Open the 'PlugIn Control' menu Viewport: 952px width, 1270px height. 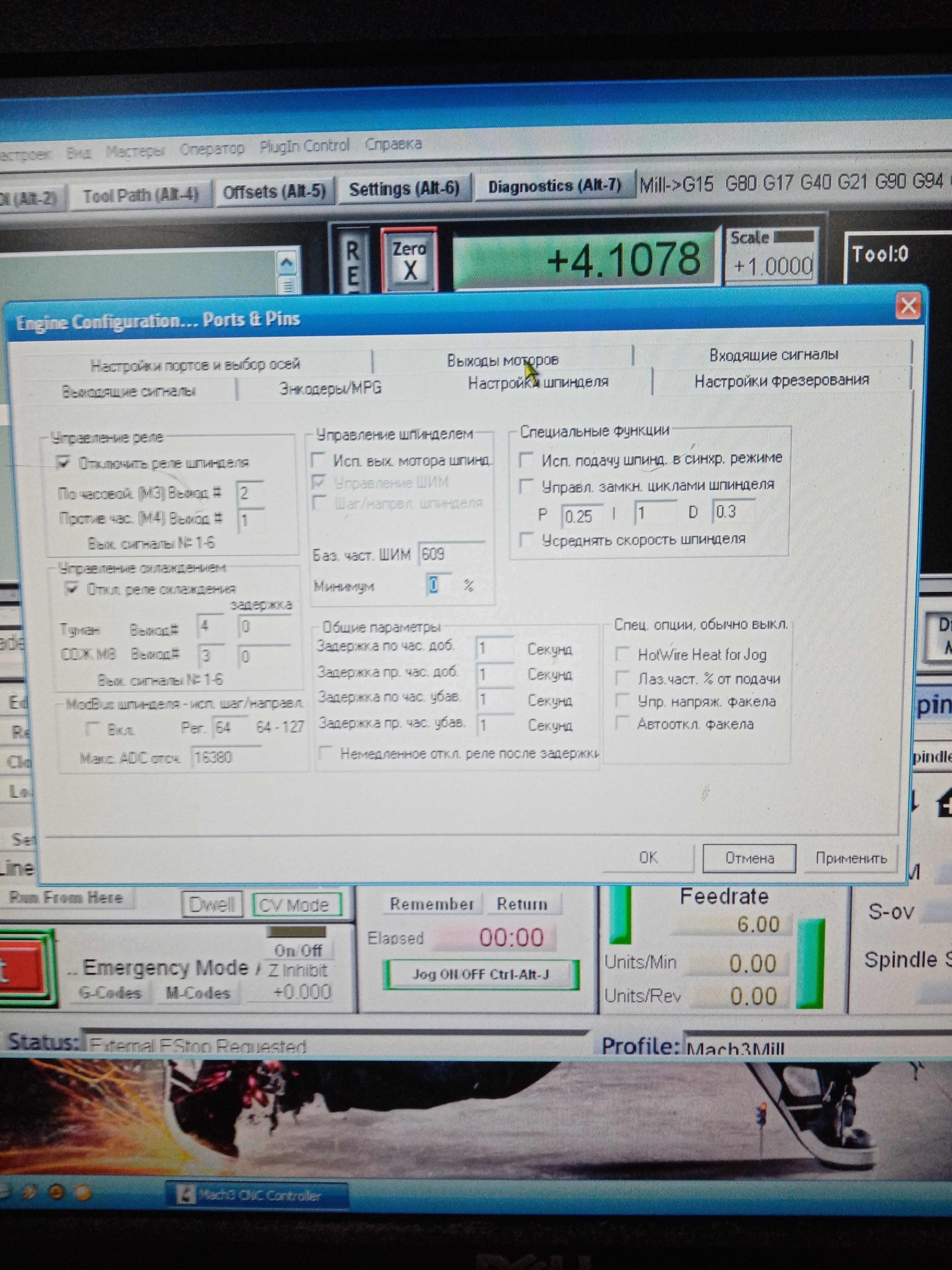point(304,146)
